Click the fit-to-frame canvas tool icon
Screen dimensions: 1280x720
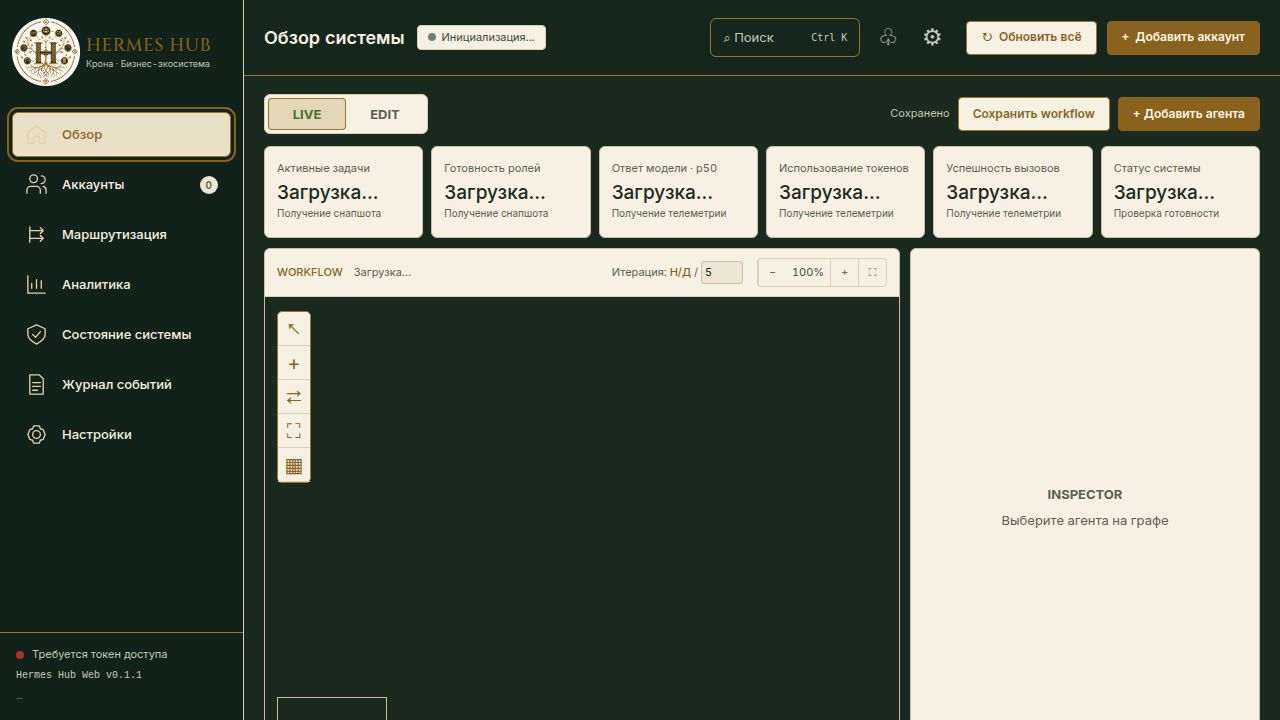coord(294,431)
